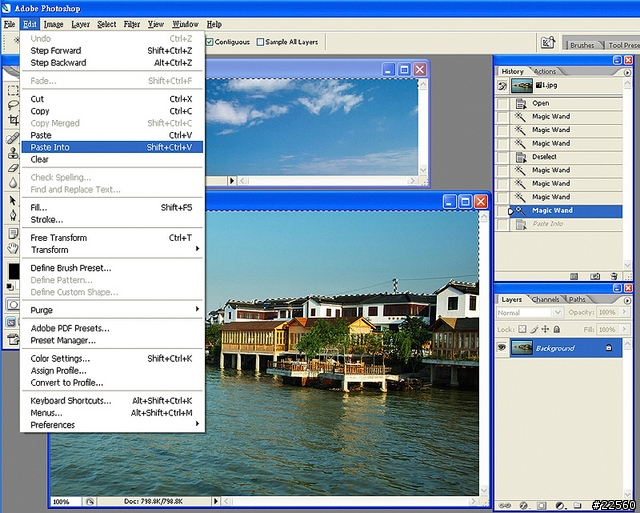Toggle the Contiguous checkbox
The image size is (640, 513).
pyautogui.click(x=210, y=42)
